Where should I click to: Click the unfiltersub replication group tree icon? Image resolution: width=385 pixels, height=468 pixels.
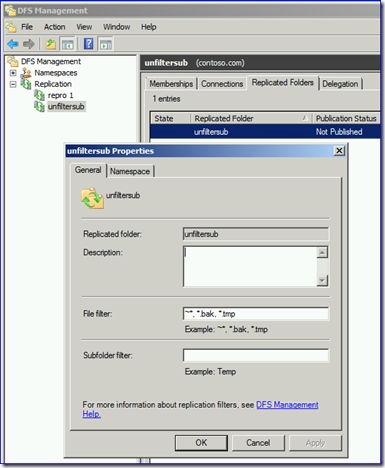click(39, 107)
